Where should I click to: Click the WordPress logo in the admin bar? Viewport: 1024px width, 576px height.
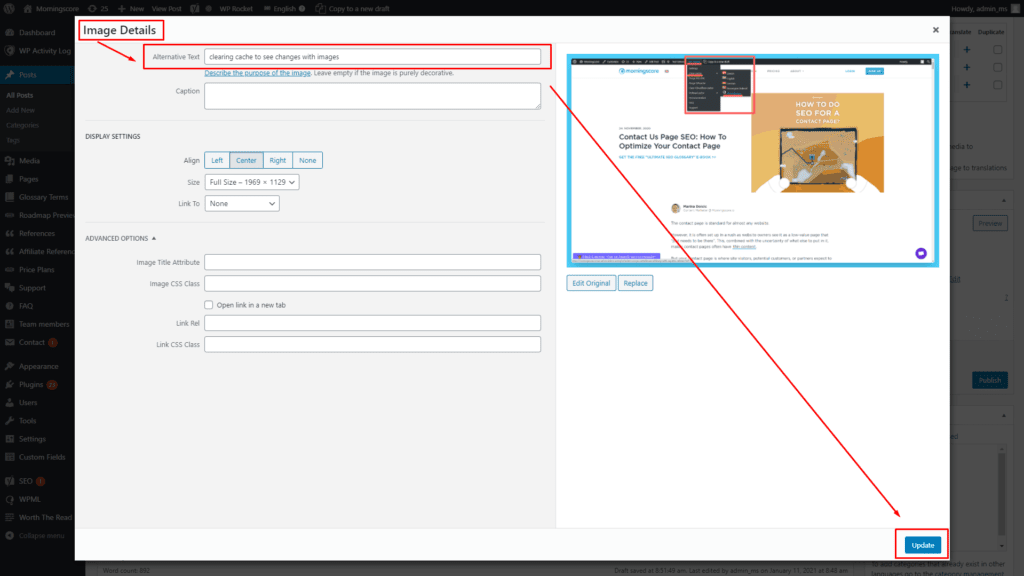pos(9,8)
